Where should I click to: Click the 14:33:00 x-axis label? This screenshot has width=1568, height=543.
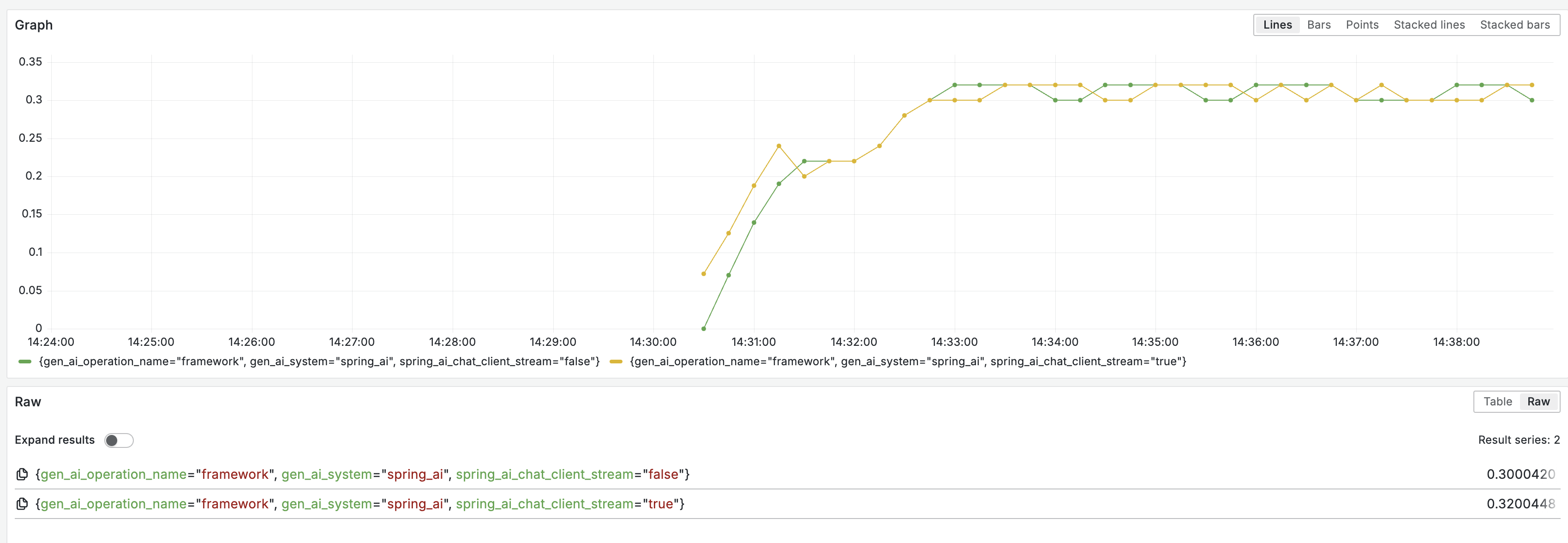(954, 342)
